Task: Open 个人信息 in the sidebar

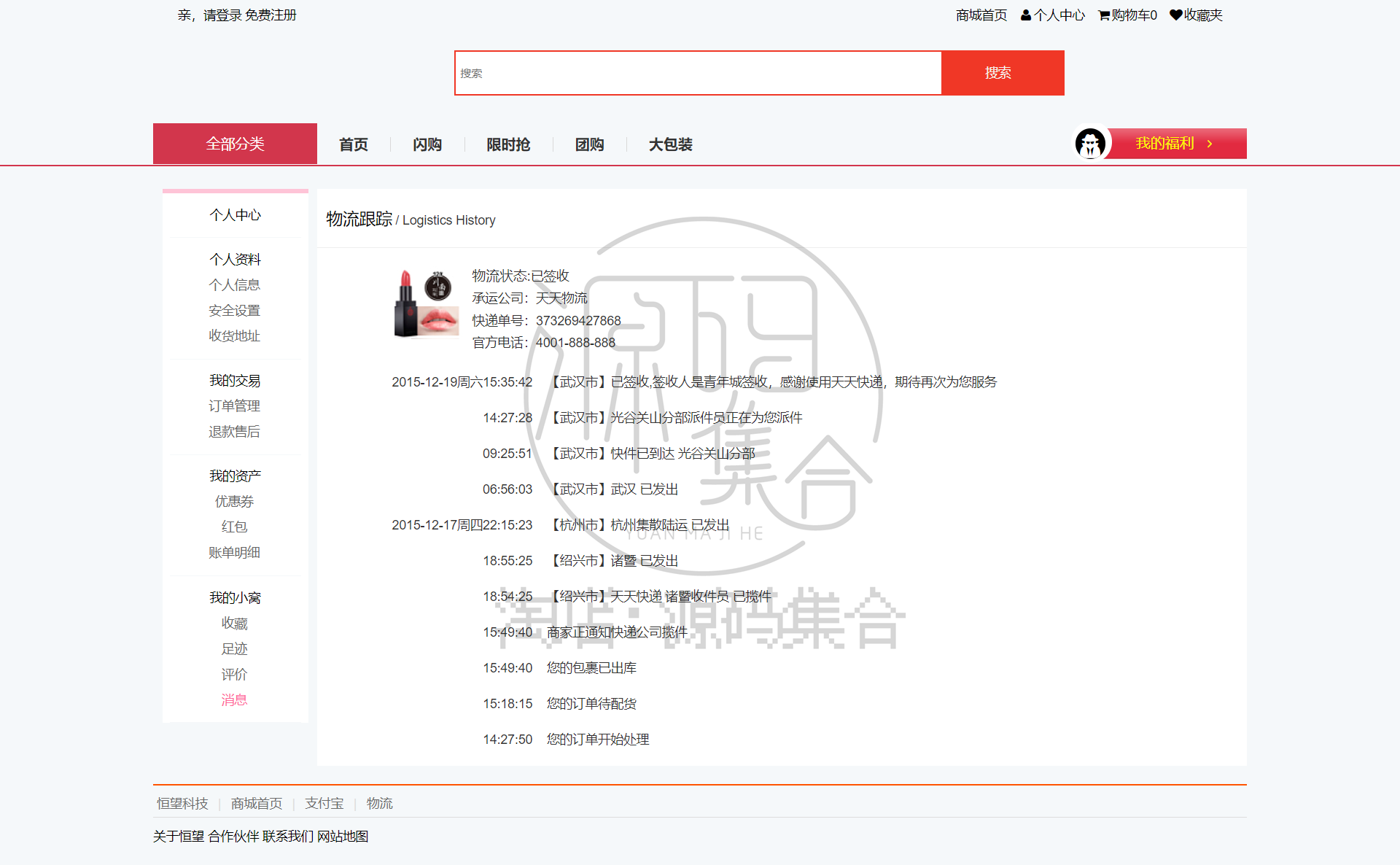Action: pyautogui.click(x=235, y=285)
